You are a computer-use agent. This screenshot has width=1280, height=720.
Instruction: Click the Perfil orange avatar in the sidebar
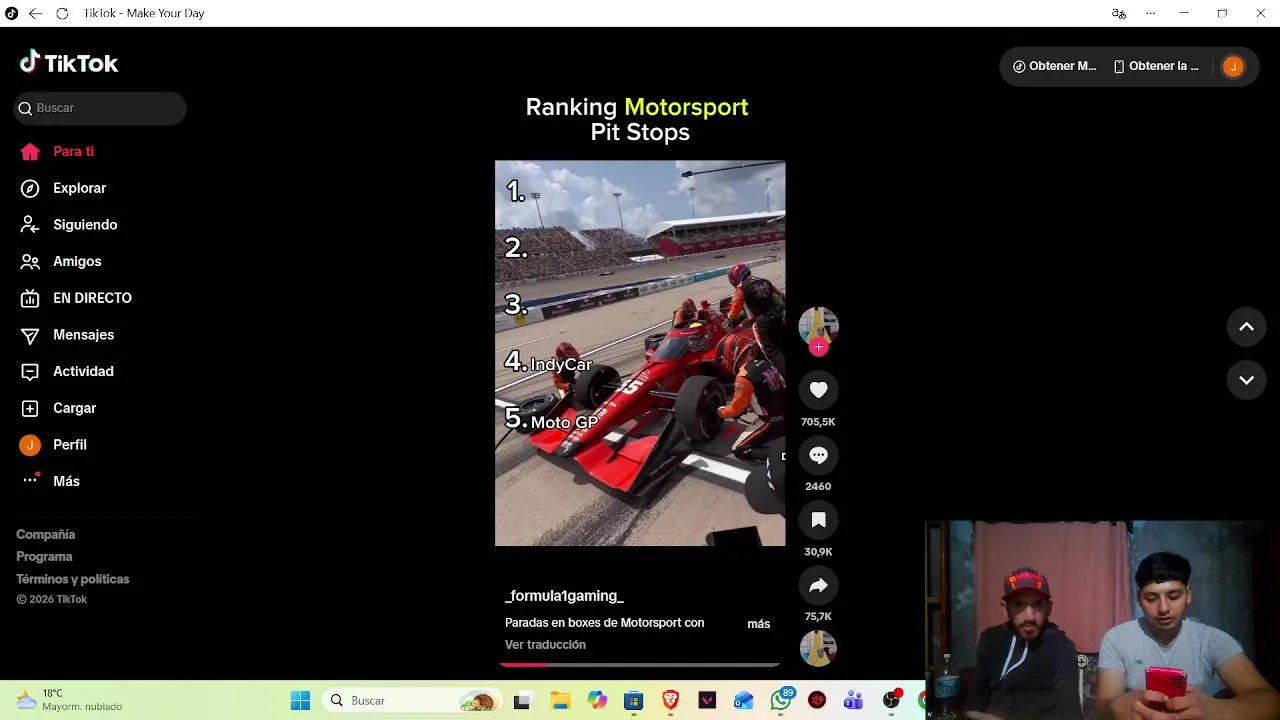30,445
